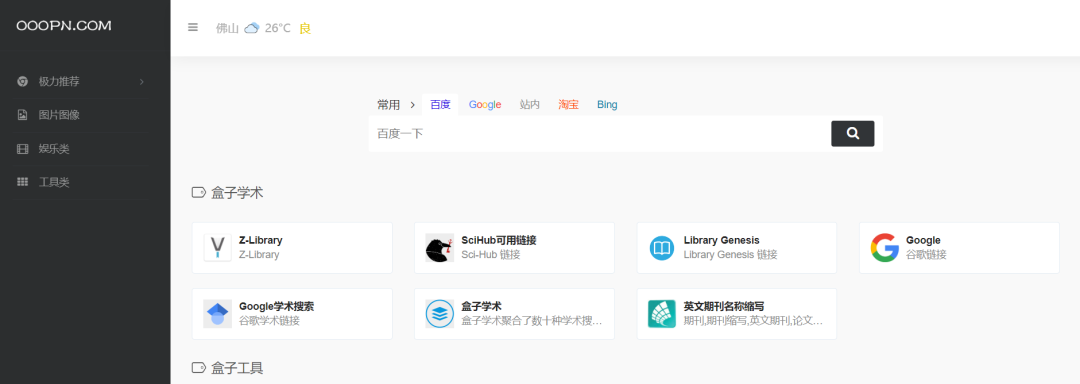Open the Google 谷歌链接 card title
Screen dimensions: 1080x384
point(923,240)
